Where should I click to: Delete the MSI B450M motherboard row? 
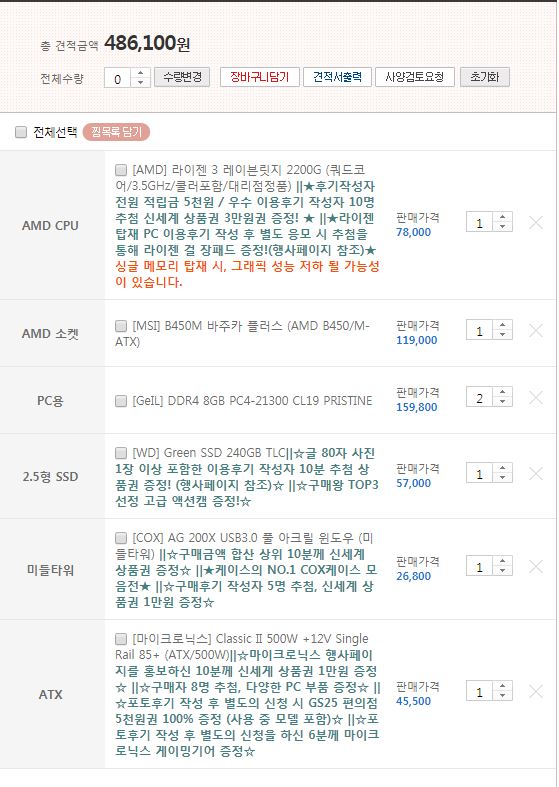(x=535, y=331)
